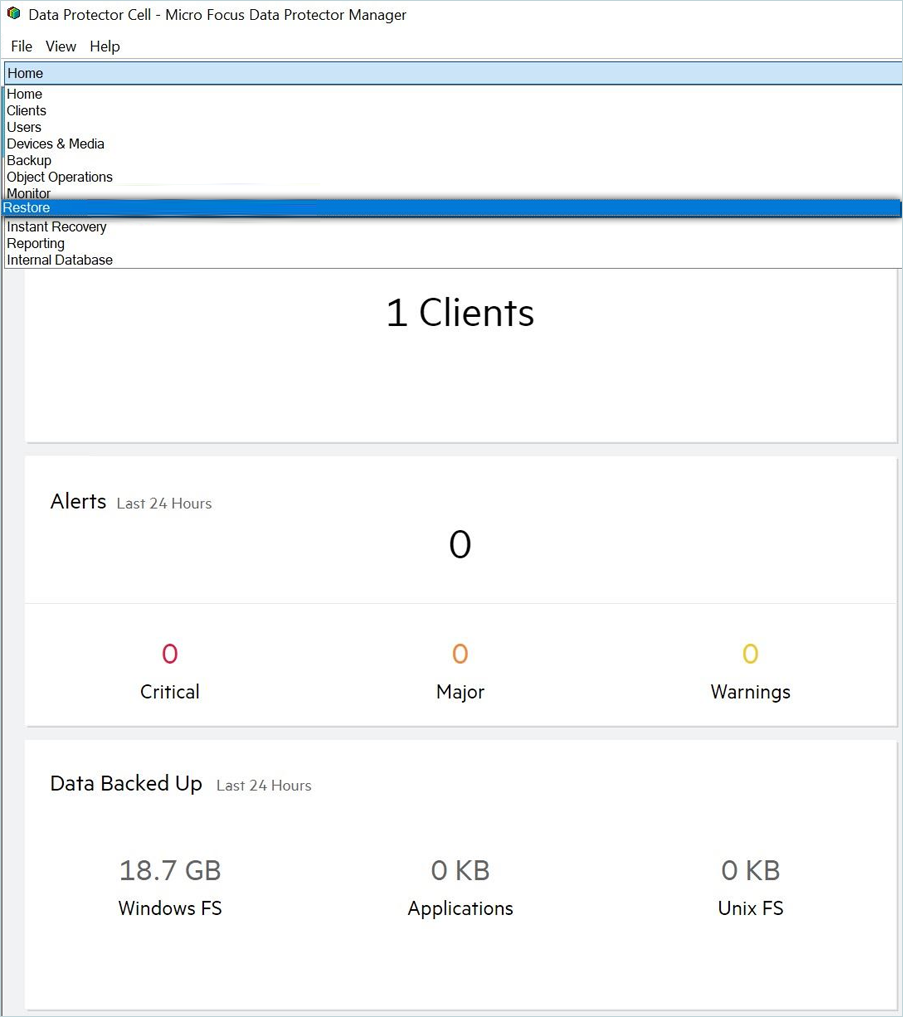Image resolution: width=903 pixels, height=1017 pixels.
Task: Choose Monitor in the context list
Action: pyautogui.click(x=29, y=193)
